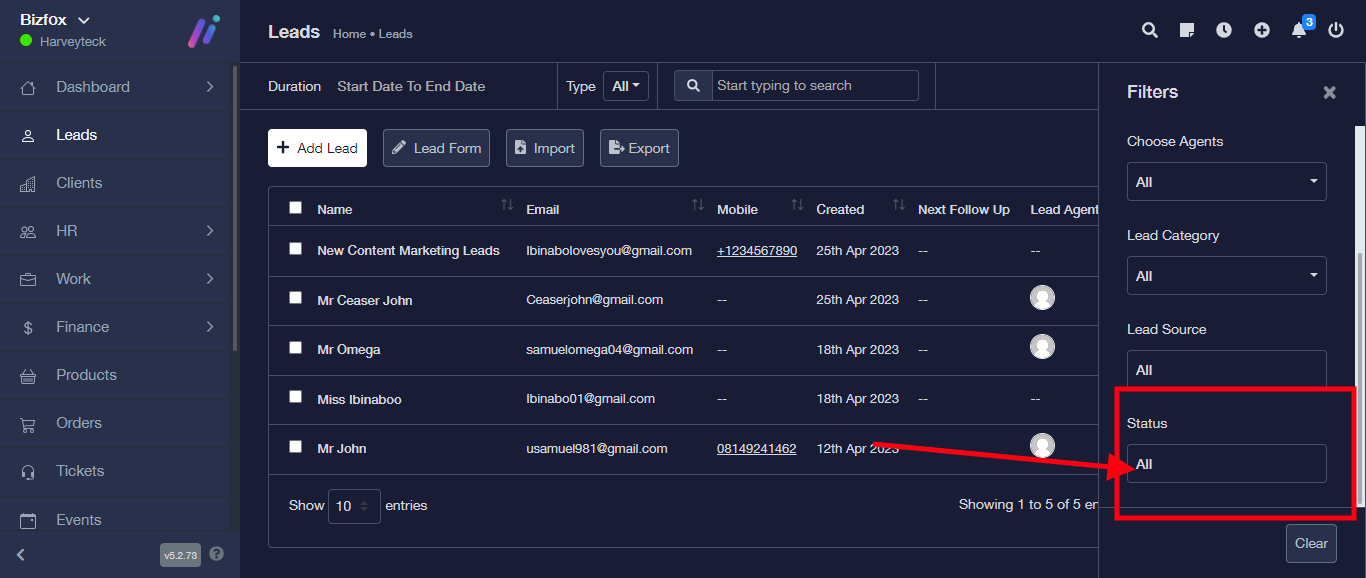This screenshot has width=1366, height=578.
Task: Collapse sidebar with the left arrow icon
Action: (x=21, y=555)
